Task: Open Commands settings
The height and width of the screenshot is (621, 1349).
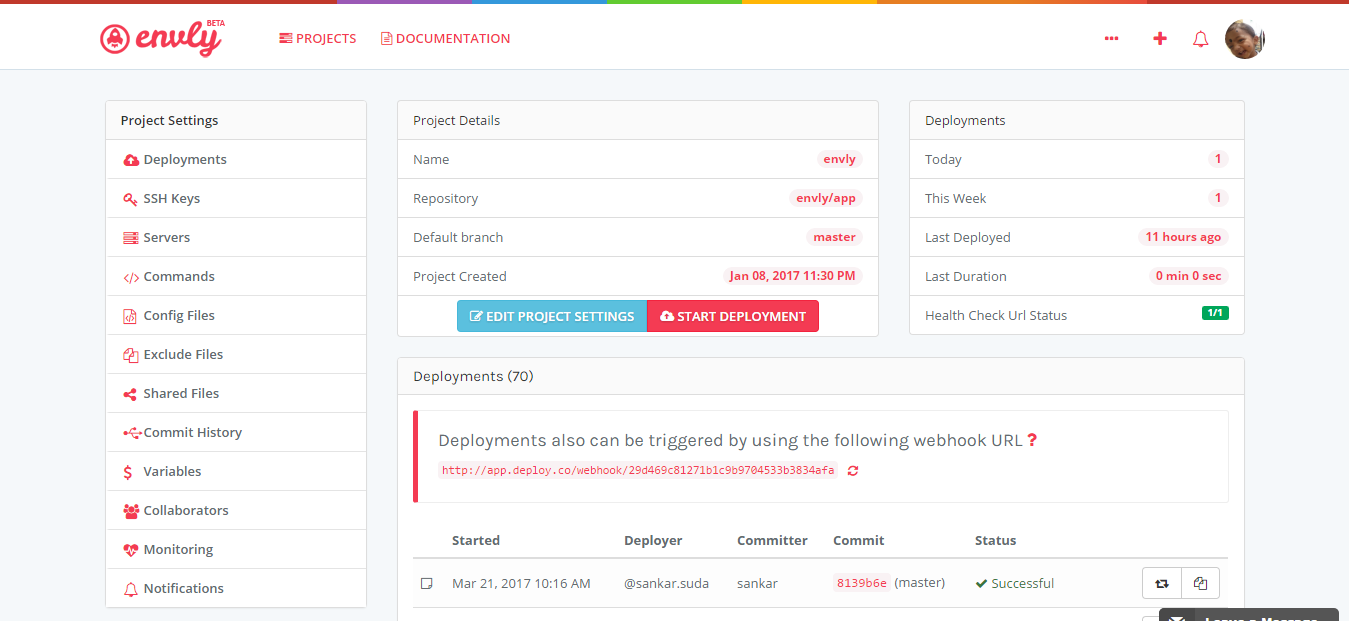Action: (x=236, y=277)
